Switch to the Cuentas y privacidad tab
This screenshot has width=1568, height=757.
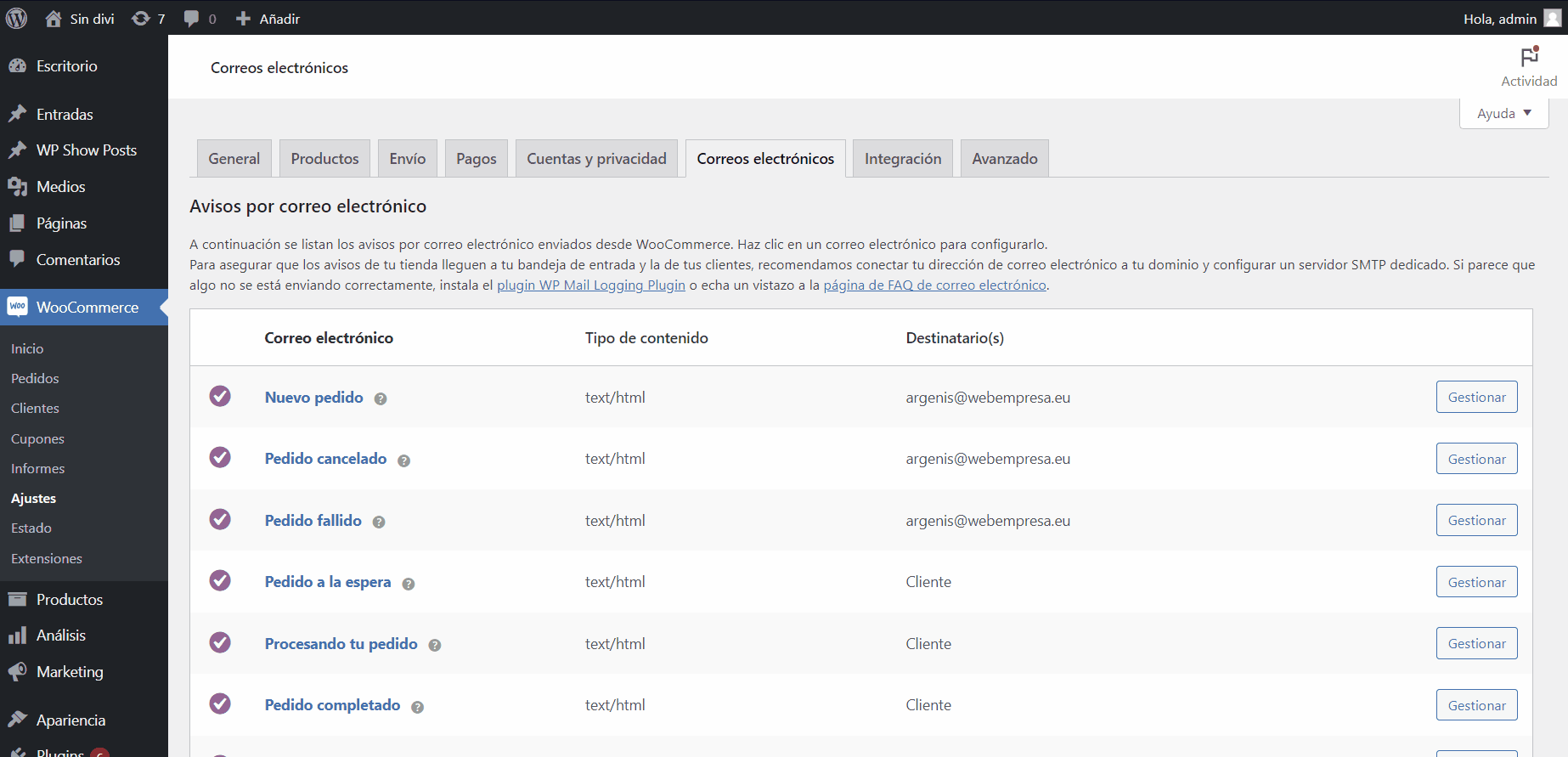(596, 159)
